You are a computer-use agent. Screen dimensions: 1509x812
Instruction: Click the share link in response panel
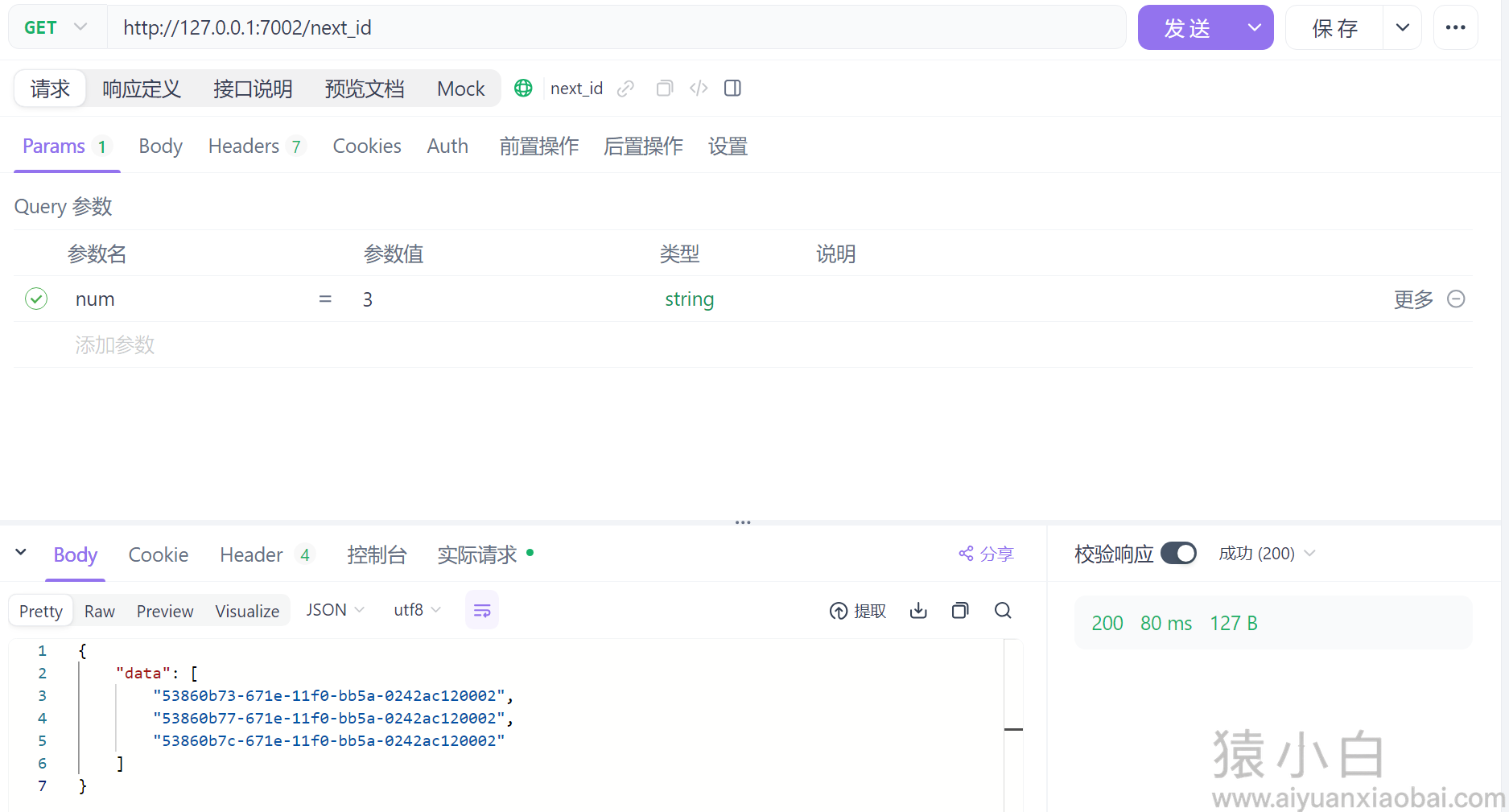click(986, 554)
